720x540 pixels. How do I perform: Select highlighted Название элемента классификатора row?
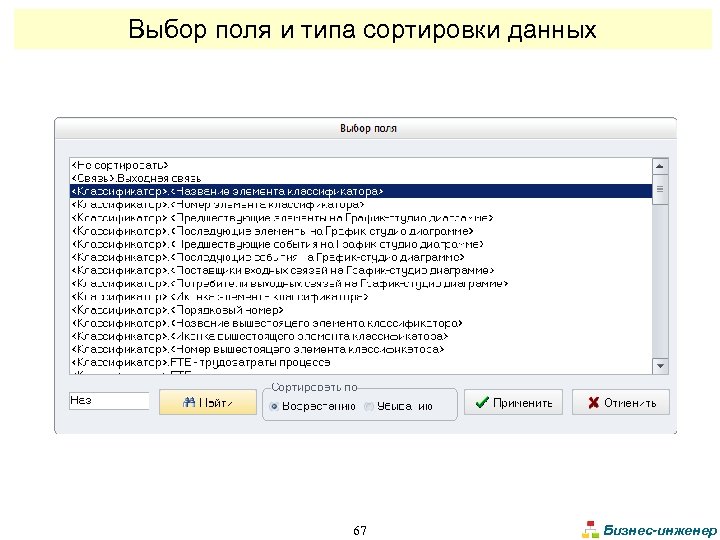click(361, 191)
